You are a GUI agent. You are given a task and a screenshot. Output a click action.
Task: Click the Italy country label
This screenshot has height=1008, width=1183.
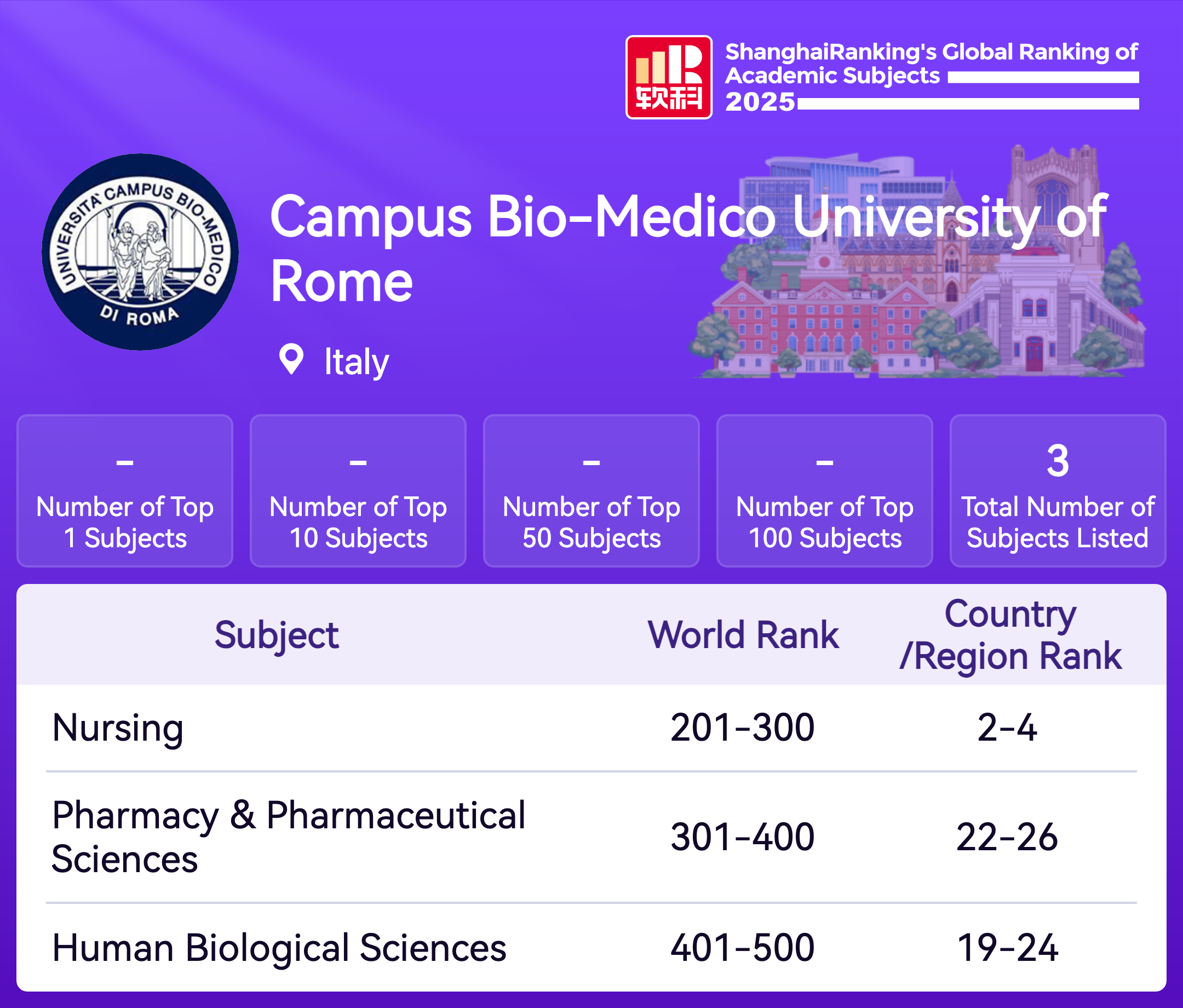(357, 362)
